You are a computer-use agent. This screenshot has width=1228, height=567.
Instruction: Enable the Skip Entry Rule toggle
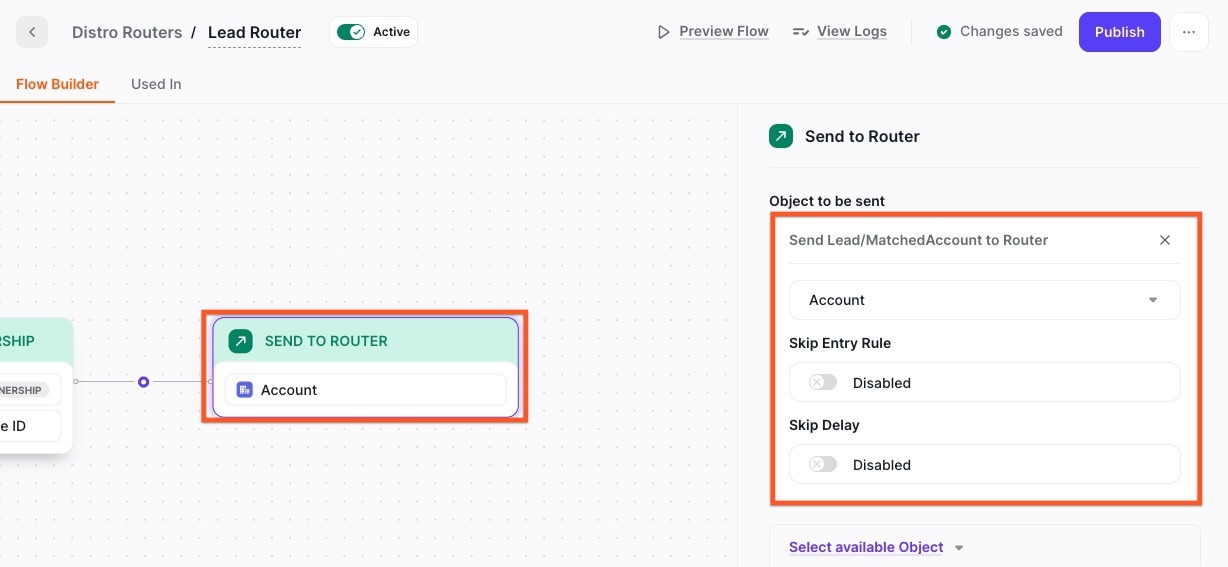pyautogui.click(x=823, y=382)
